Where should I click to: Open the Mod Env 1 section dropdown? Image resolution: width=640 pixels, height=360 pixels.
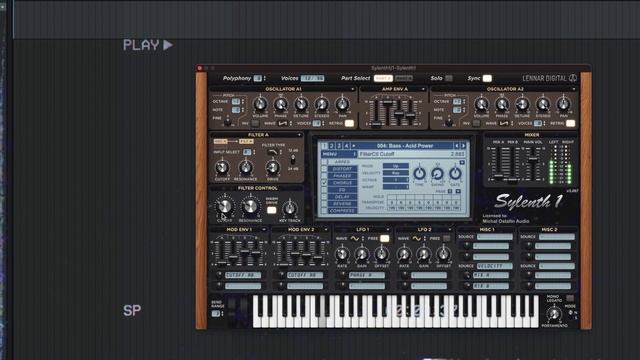[264, 230]
